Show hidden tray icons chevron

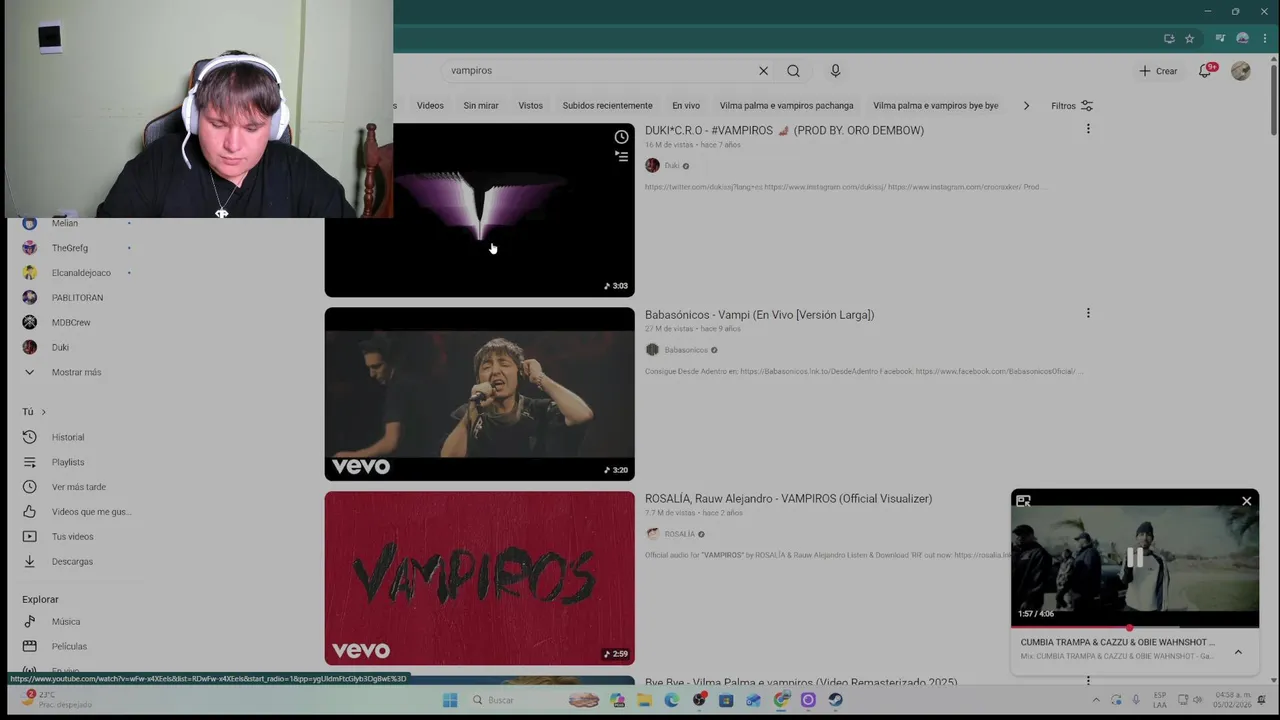click(1096, 700)
